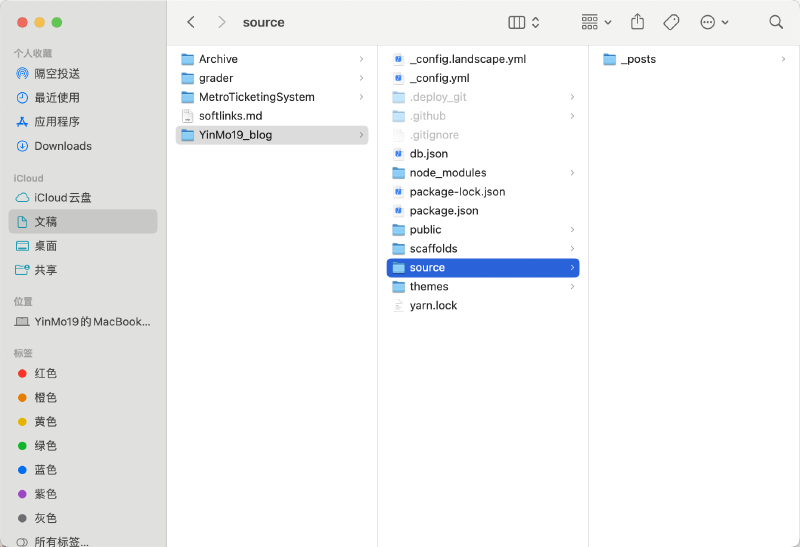Select the red tag (红色)

45,373
